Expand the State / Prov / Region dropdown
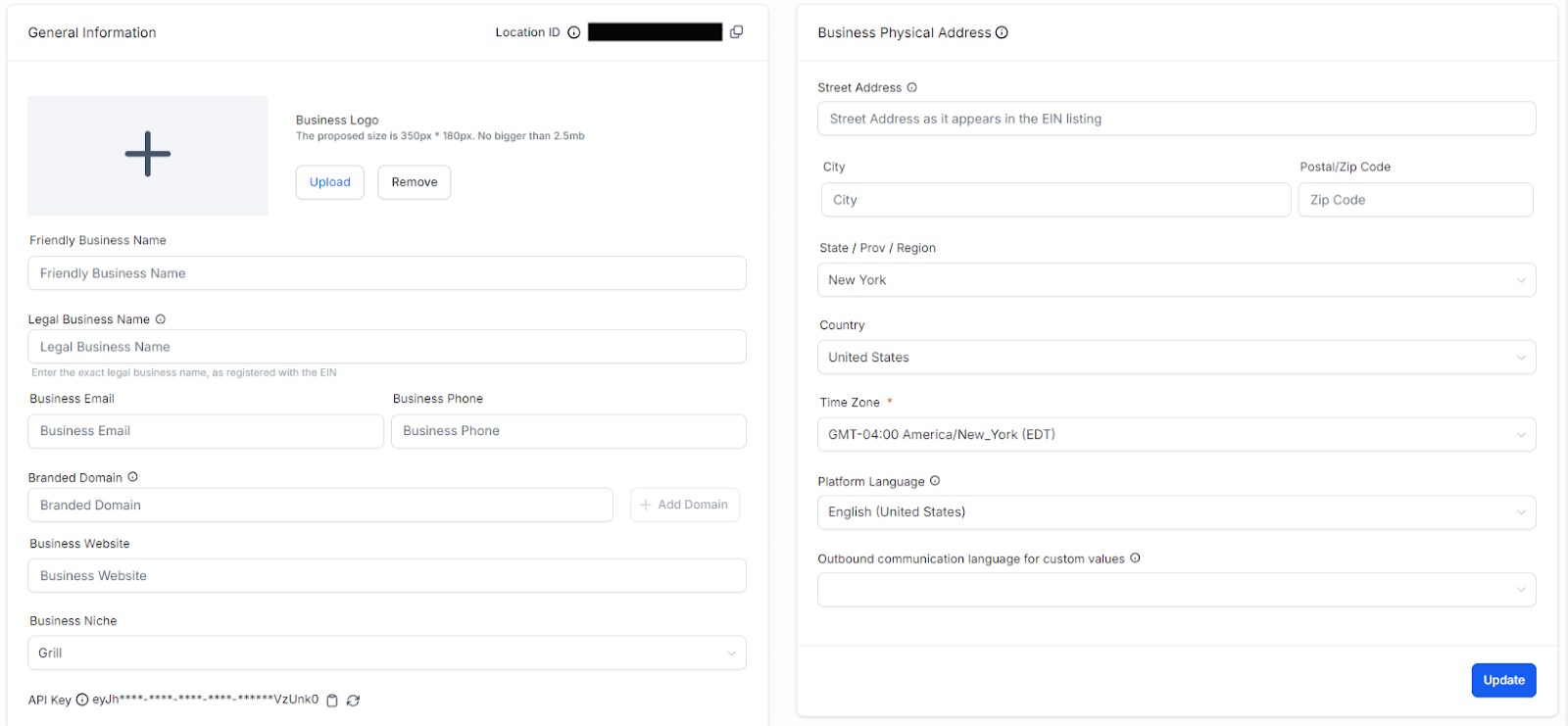The width and height of the screenshot is (1568, 726). pos(1176,280)
